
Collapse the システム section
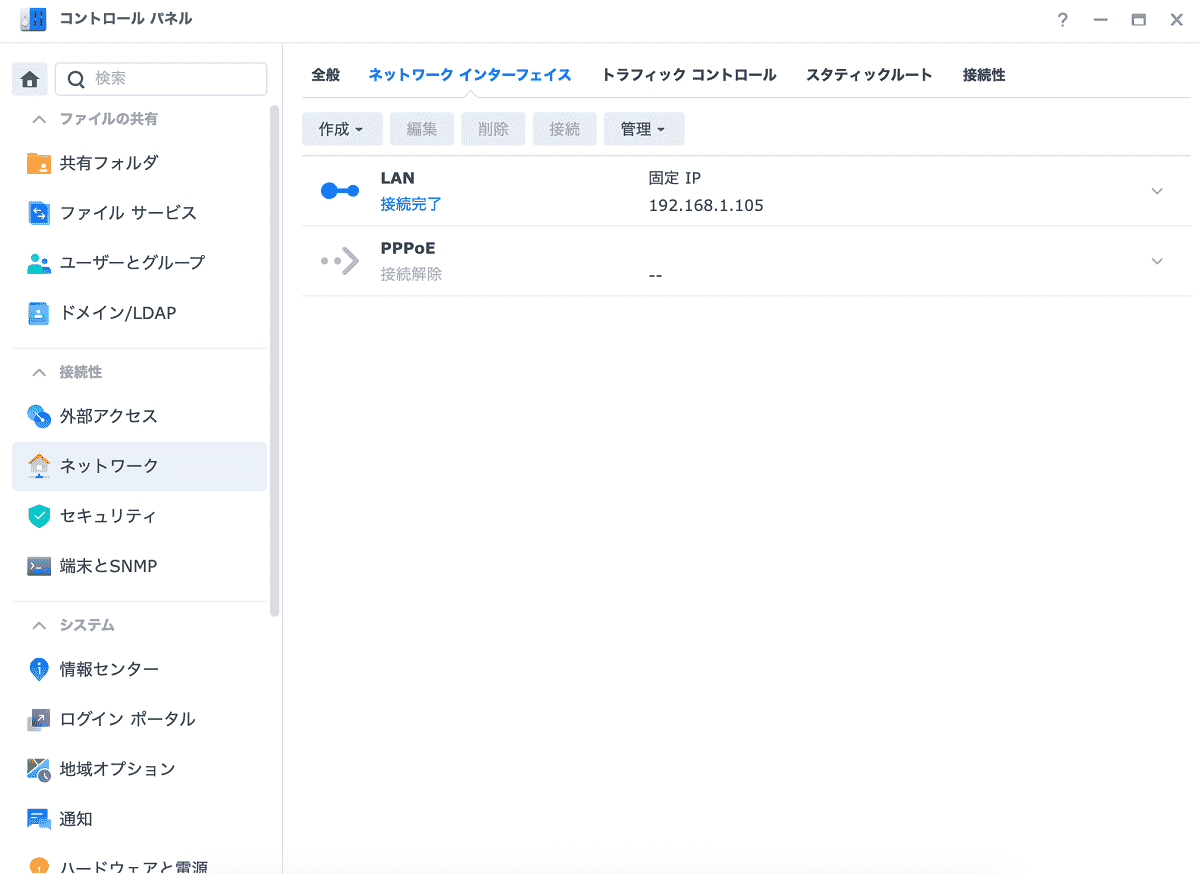click(39, 625)
